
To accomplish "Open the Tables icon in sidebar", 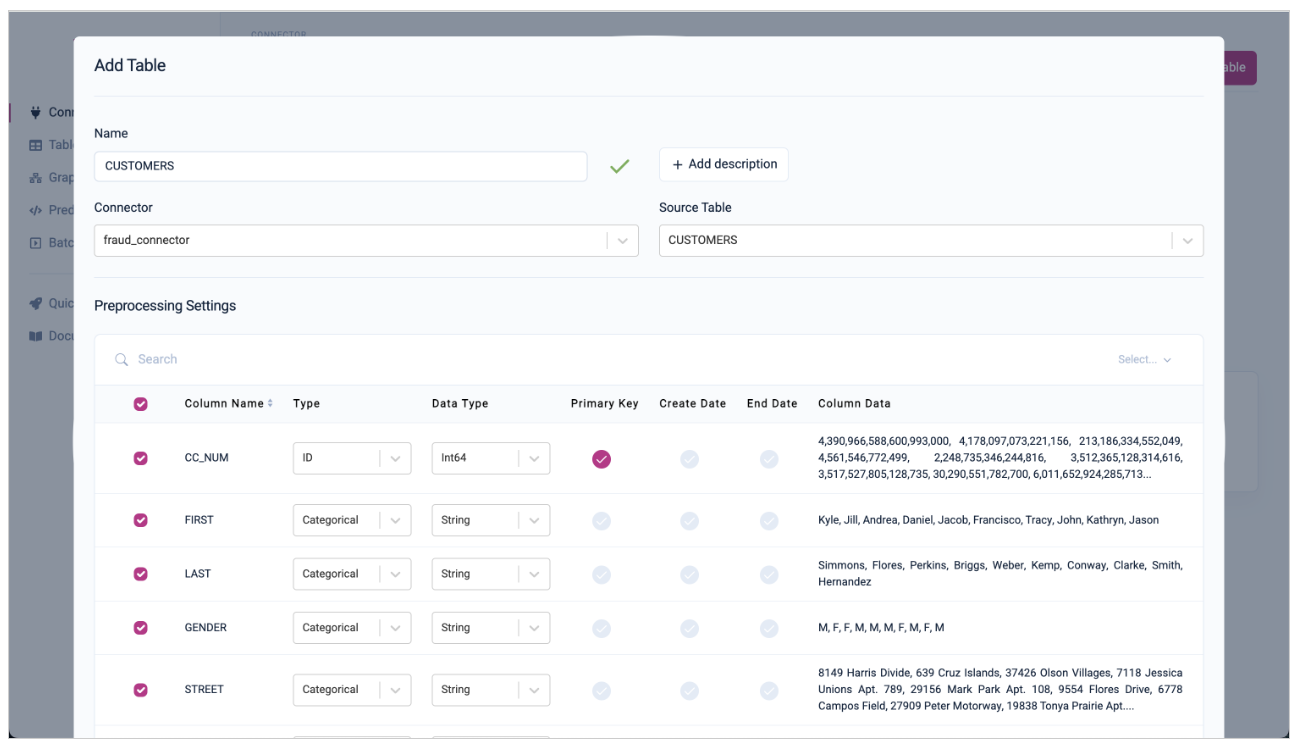I will [36, 145].
